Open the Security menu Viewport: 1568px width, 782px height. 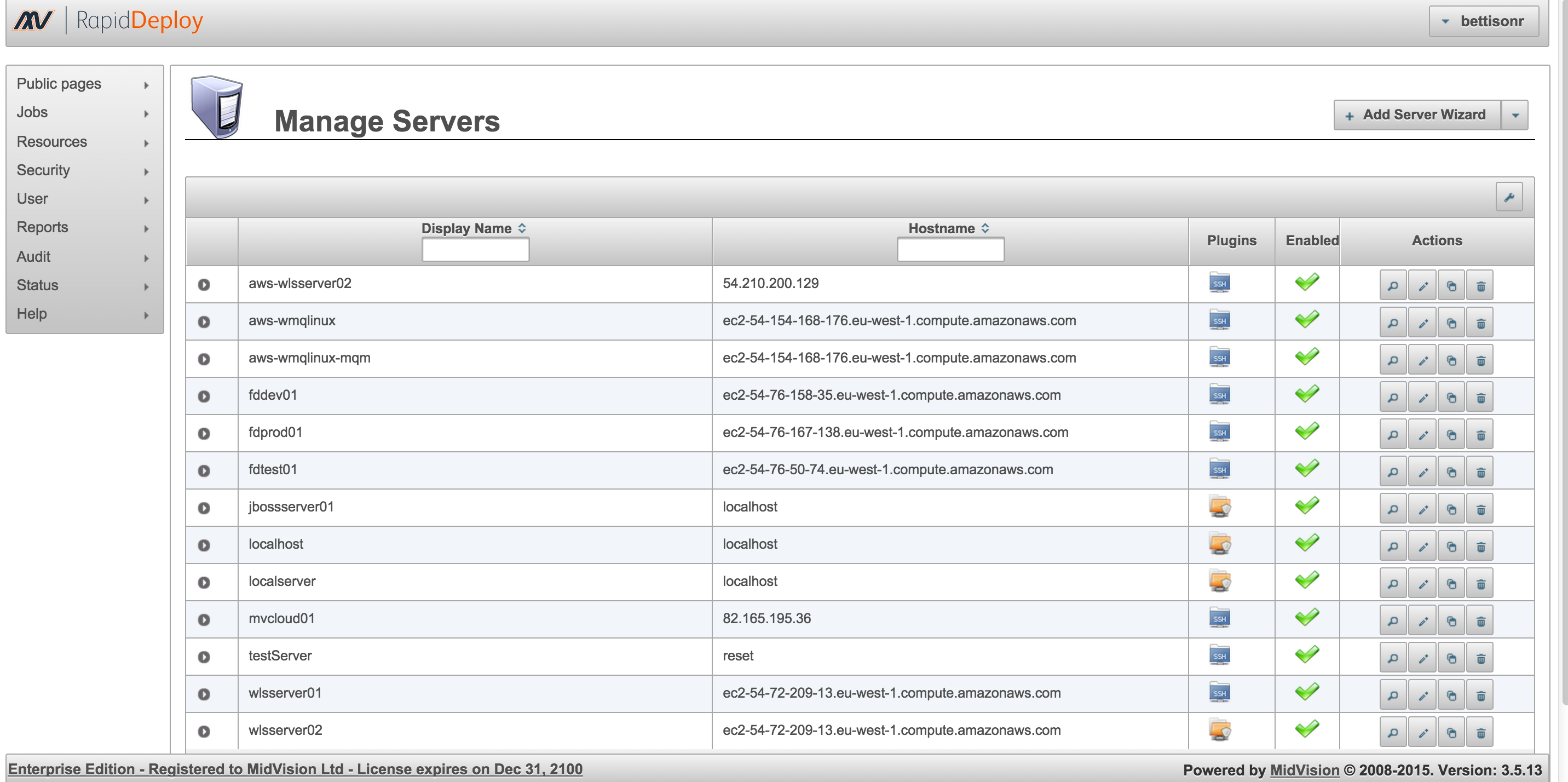[x=84, y=170]
